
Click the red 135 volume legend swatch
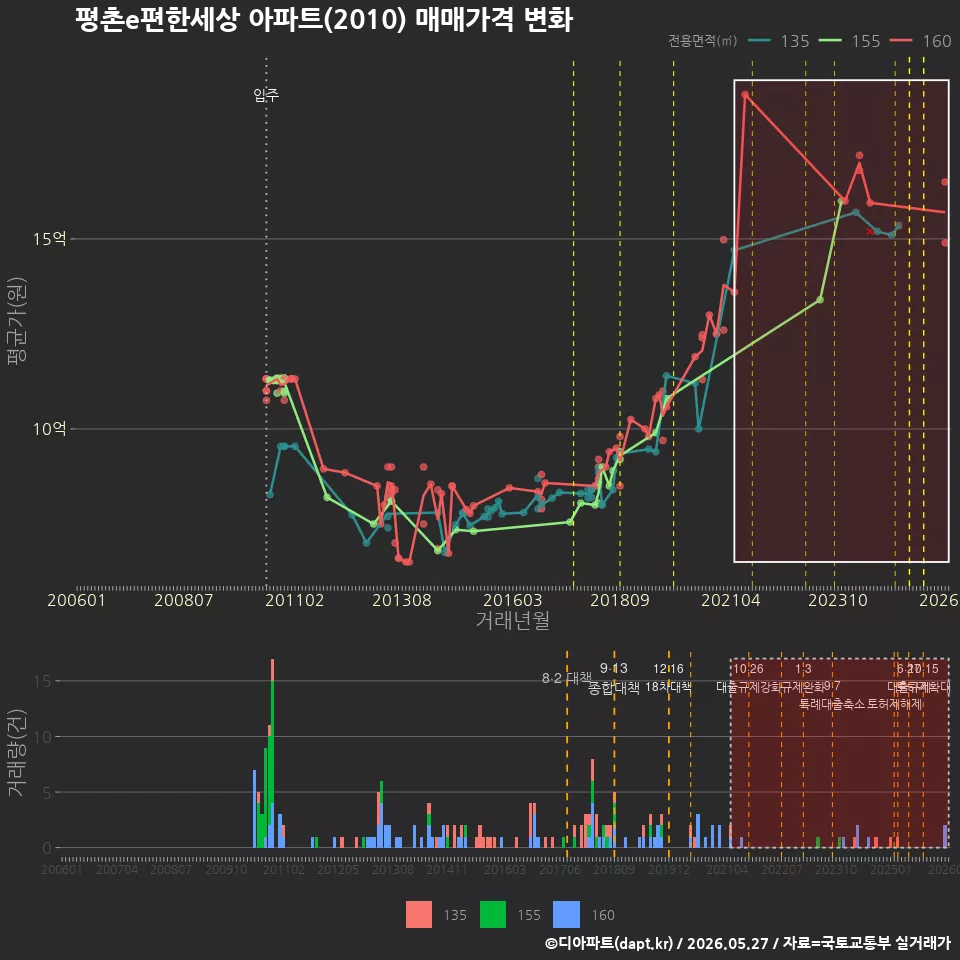click(x=419, y=915)
